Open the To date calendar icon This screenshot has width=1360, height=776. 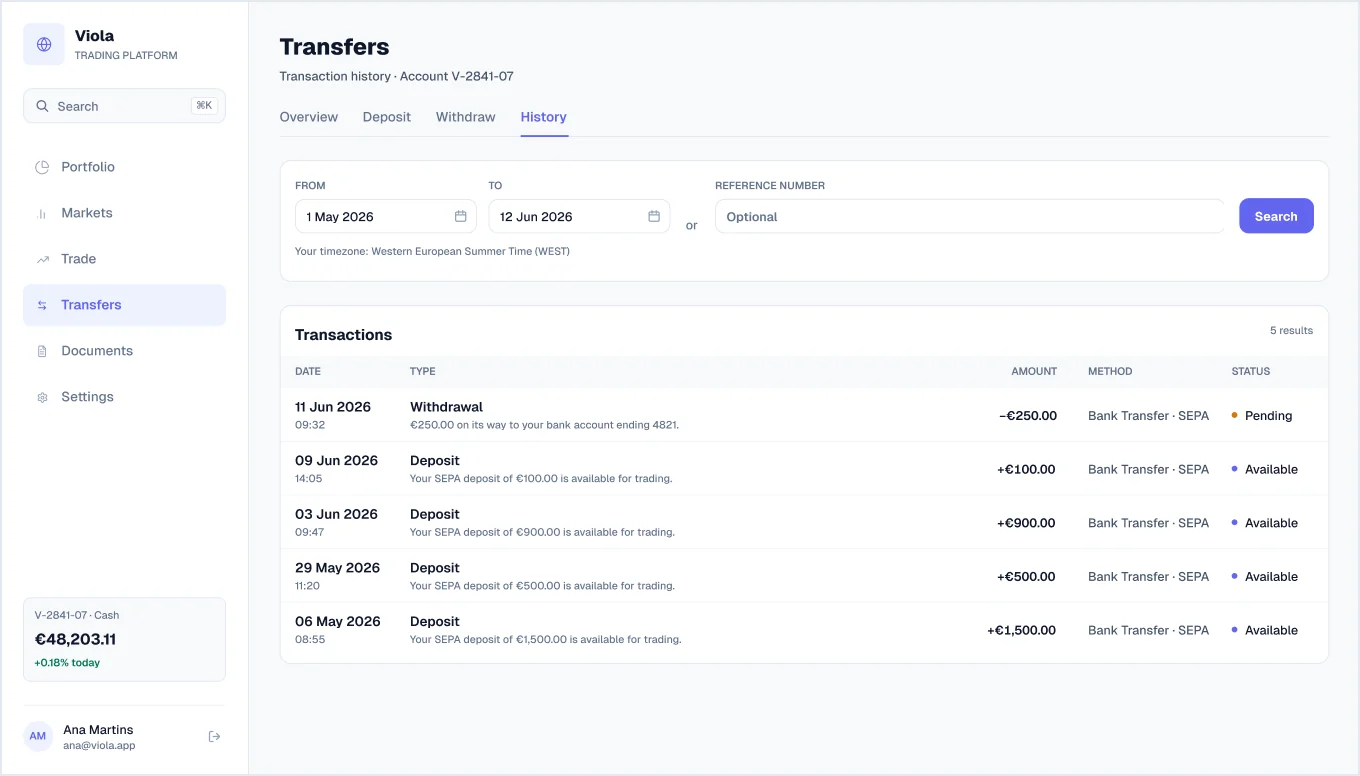(x=654, y=216)
